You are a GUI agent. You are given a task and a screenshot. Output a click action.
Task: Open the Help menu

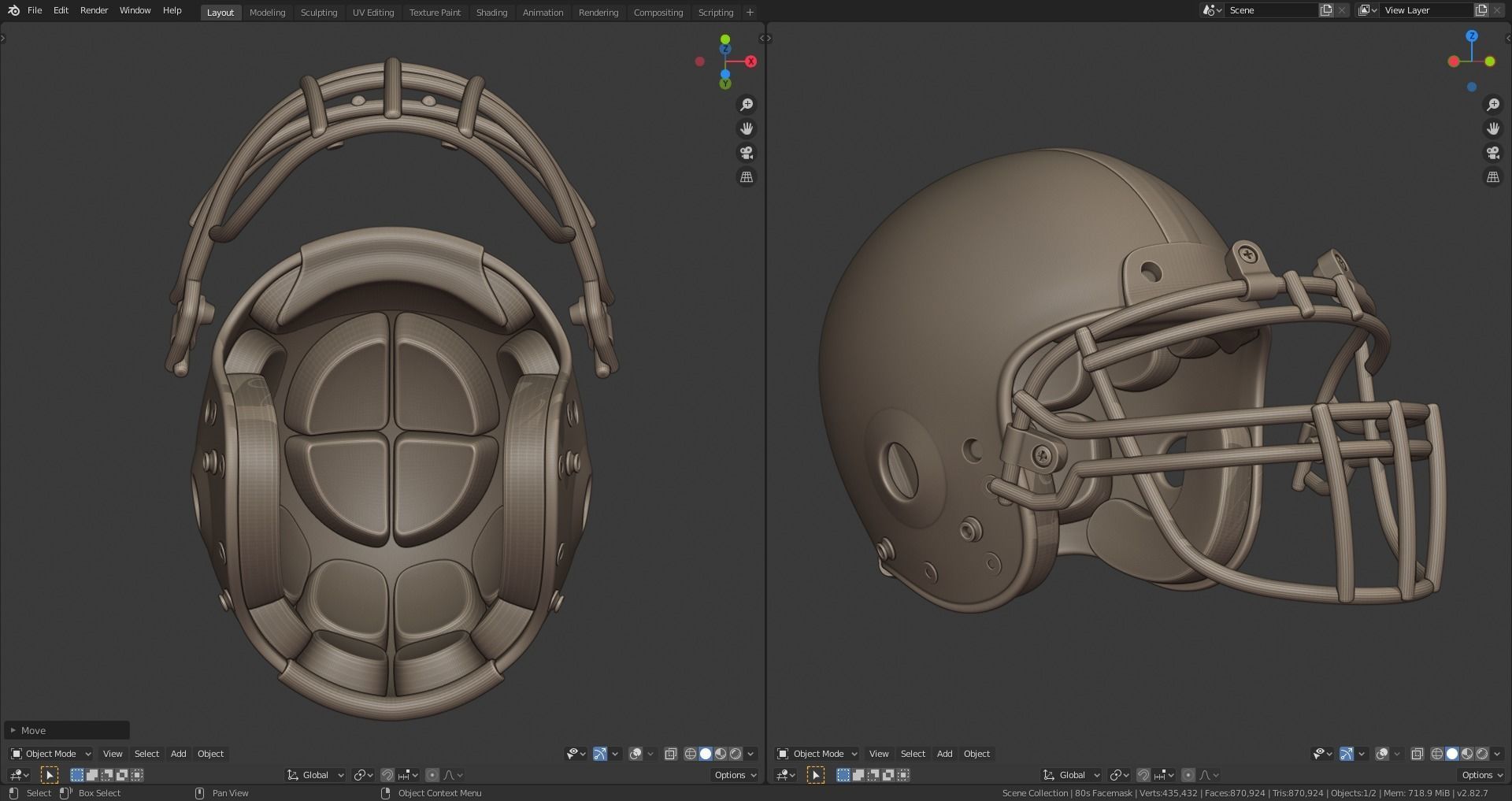pos(172,10)
